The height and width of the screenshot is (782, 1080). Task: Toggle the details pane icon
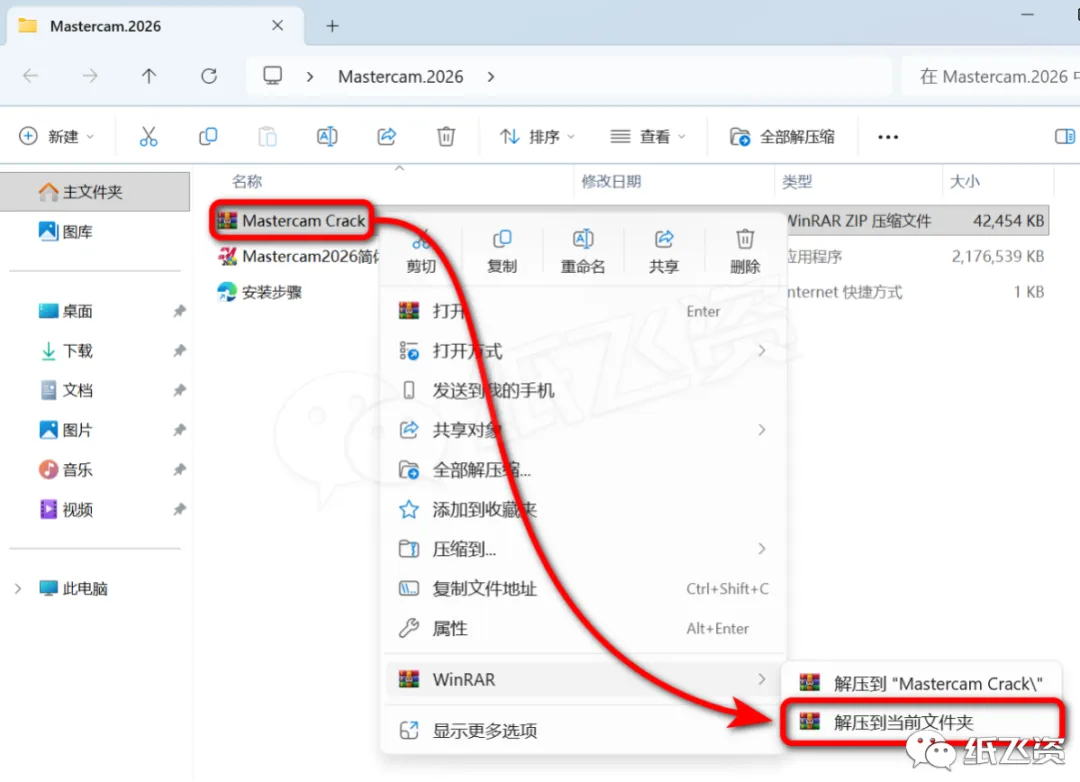(1065, 136)
